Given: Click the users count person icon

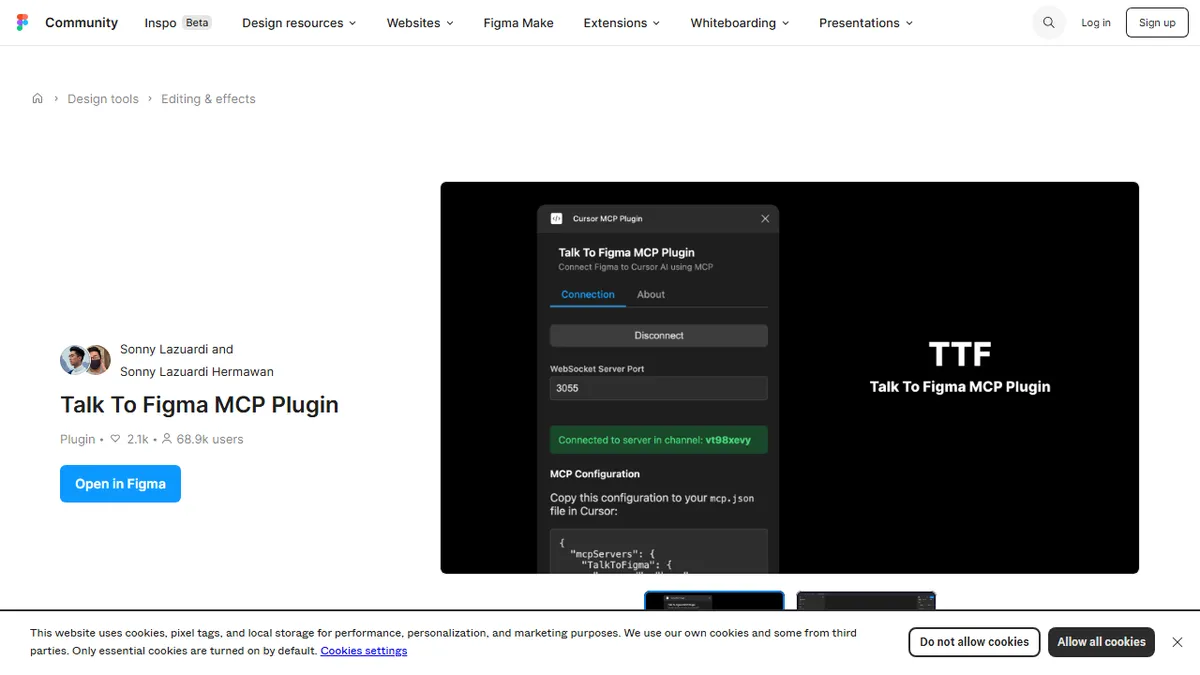Looking at the screenshot, I should 167,439.
